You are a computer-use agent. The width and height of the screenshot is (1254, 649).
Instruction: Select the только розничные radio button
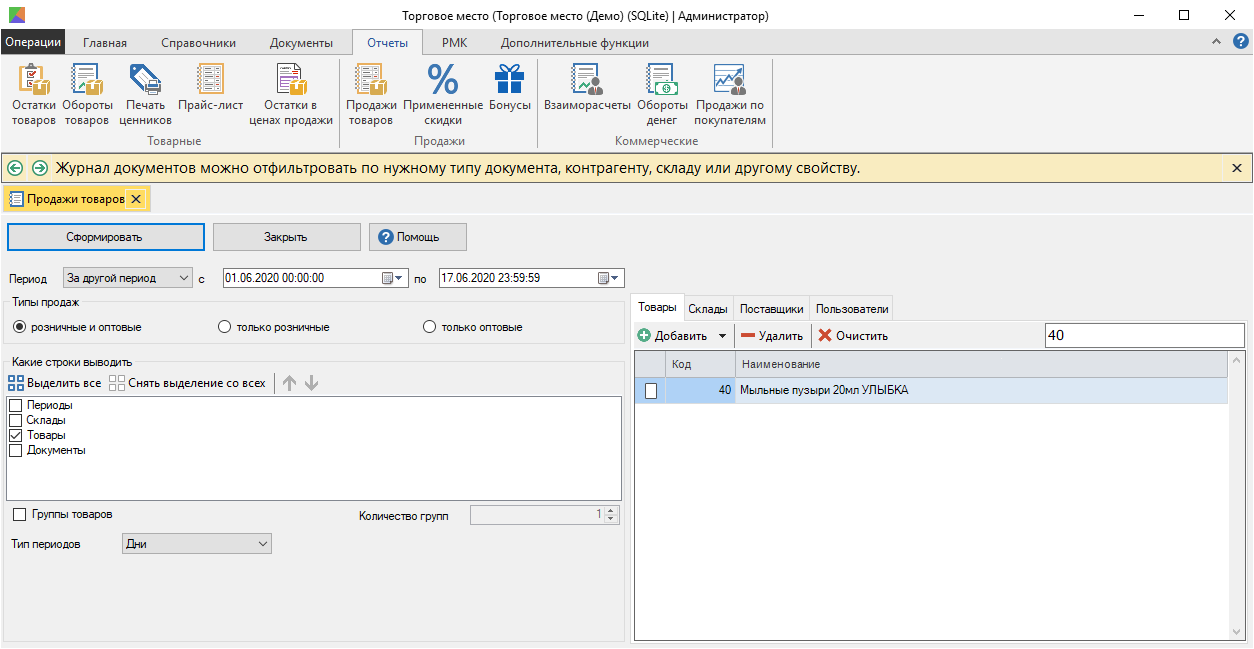225,327
